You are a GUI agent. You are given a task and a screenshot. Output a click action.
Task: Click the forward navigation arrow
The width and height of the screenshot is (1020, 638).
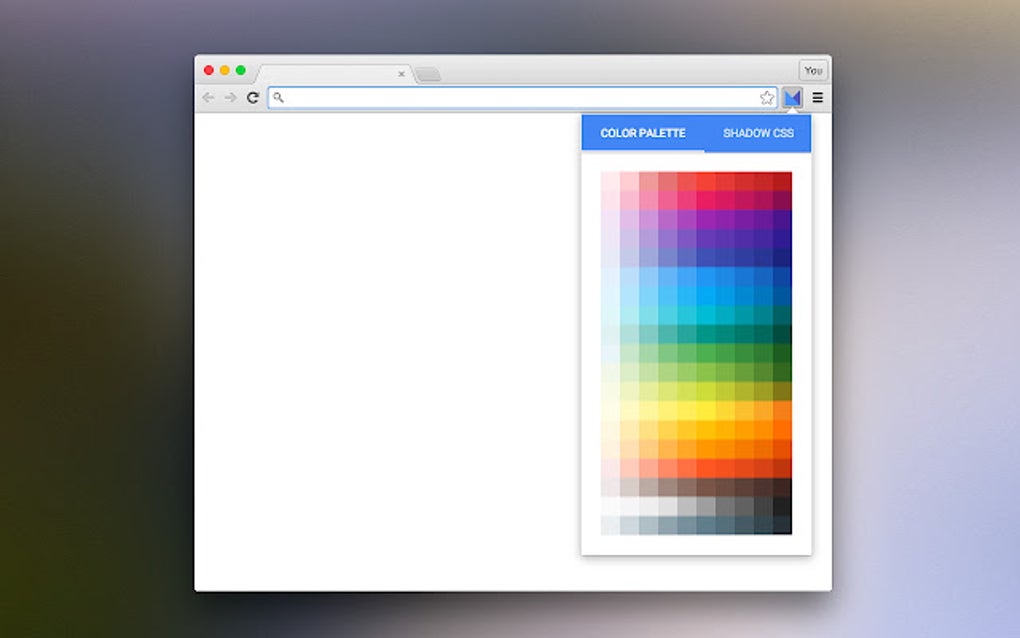coord(230,98)
